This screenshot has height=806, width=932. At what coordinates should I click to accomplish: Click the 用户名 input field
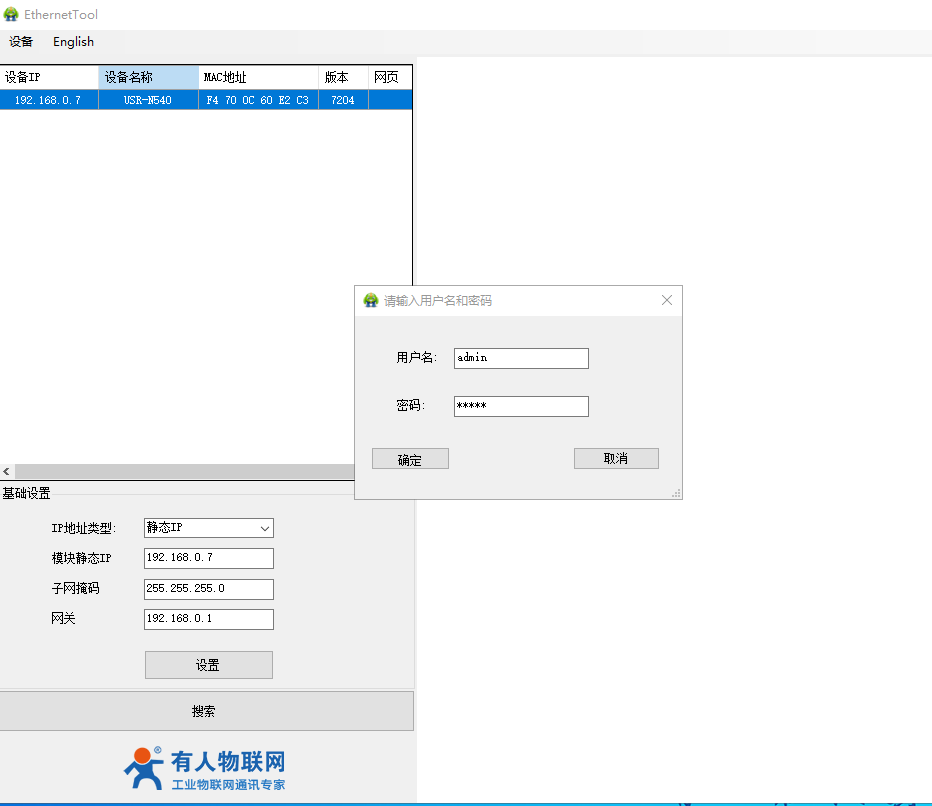point(521,358)
